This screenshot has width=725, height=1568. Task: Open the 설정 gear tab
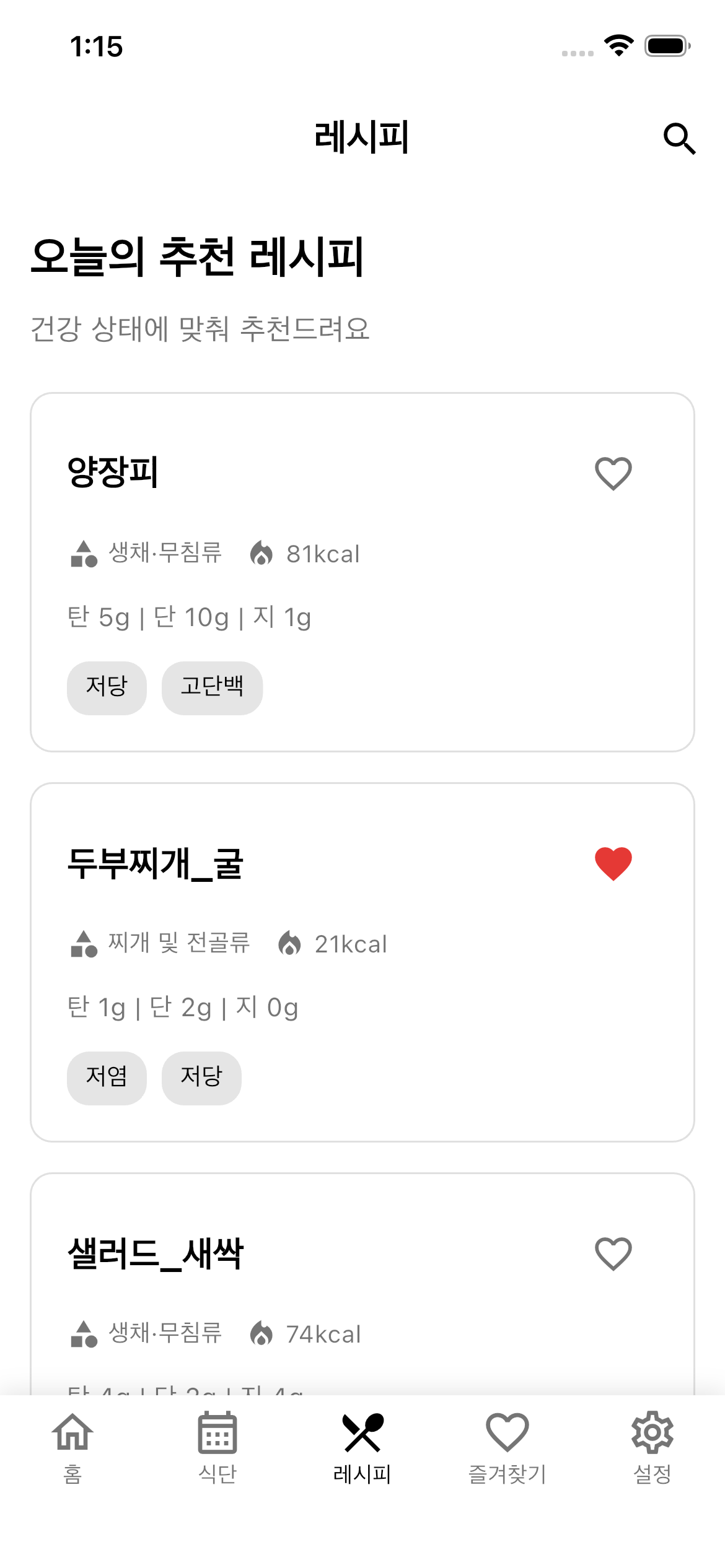(652, 1448)
